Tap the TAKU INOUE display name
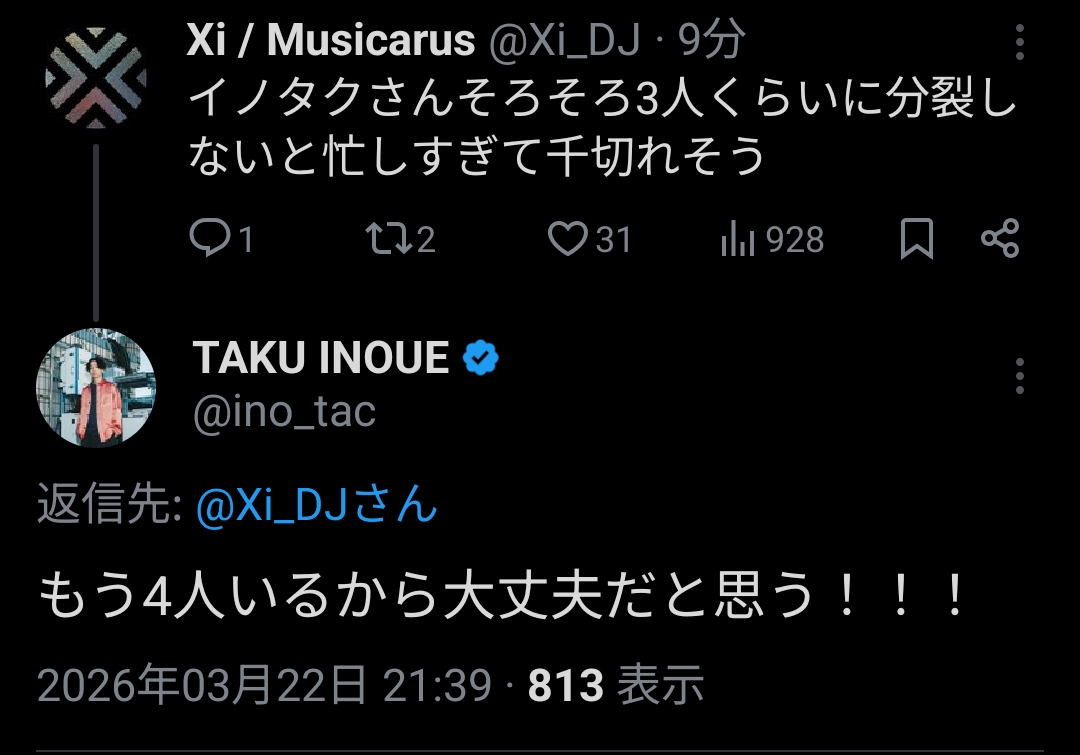This screenshot has height=755, width=1080. 320,357
